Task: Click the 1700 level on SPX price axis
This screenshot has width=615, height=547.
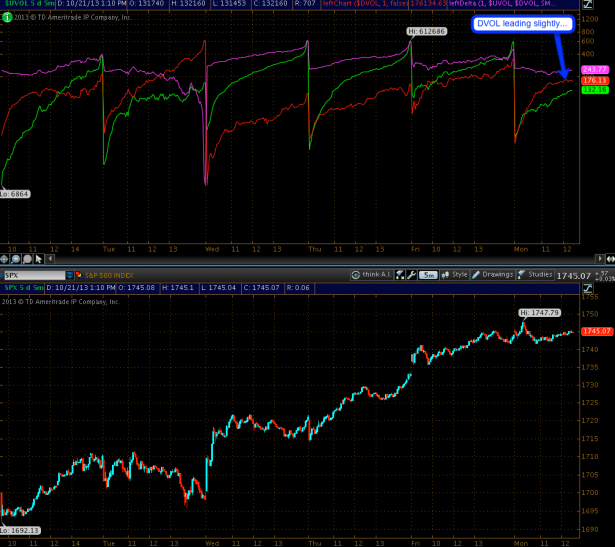Action: (590, 492)
